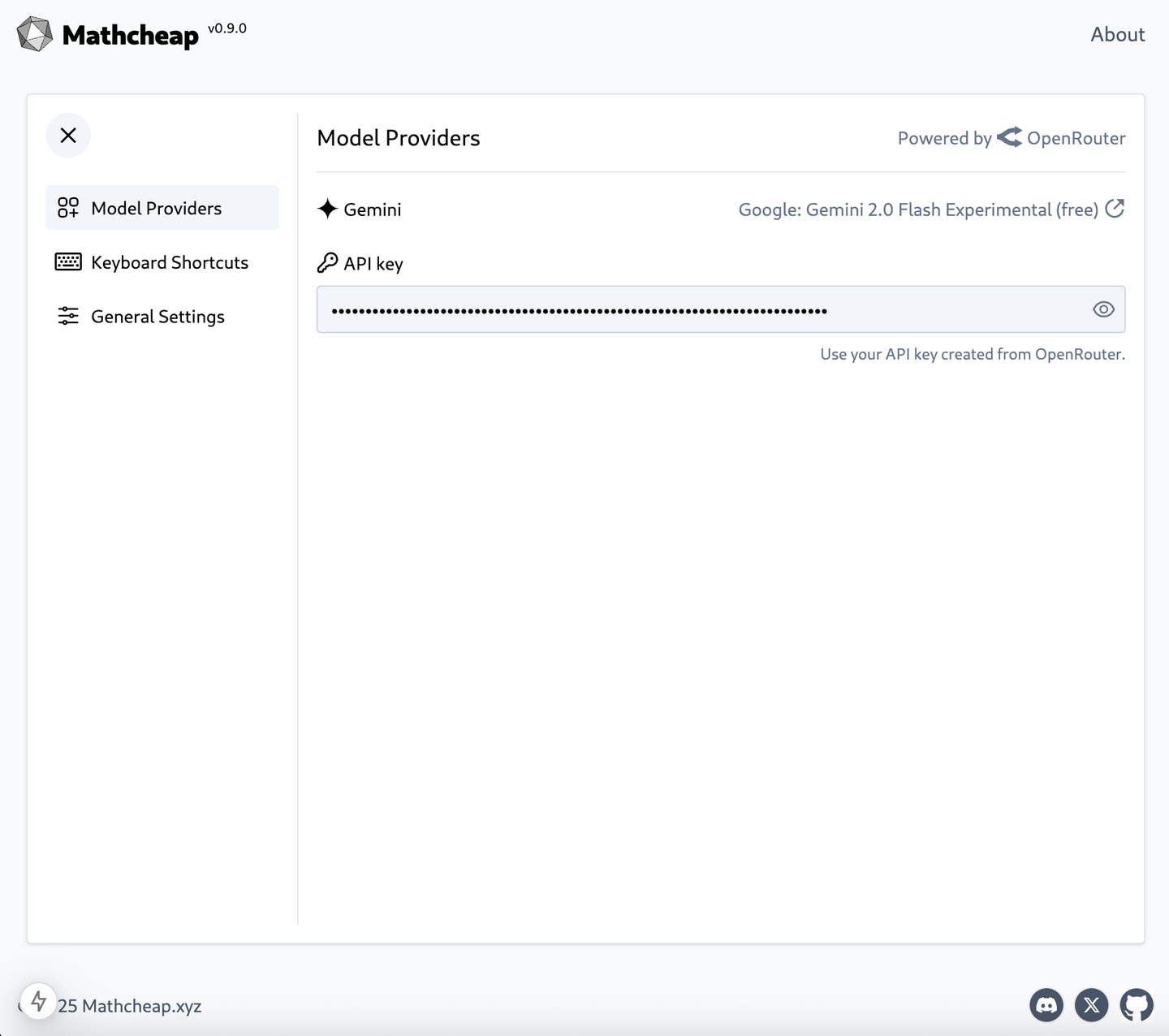
Task: Open the Keyboard Shortcuts settings tab
Action: tap(162, 262)
